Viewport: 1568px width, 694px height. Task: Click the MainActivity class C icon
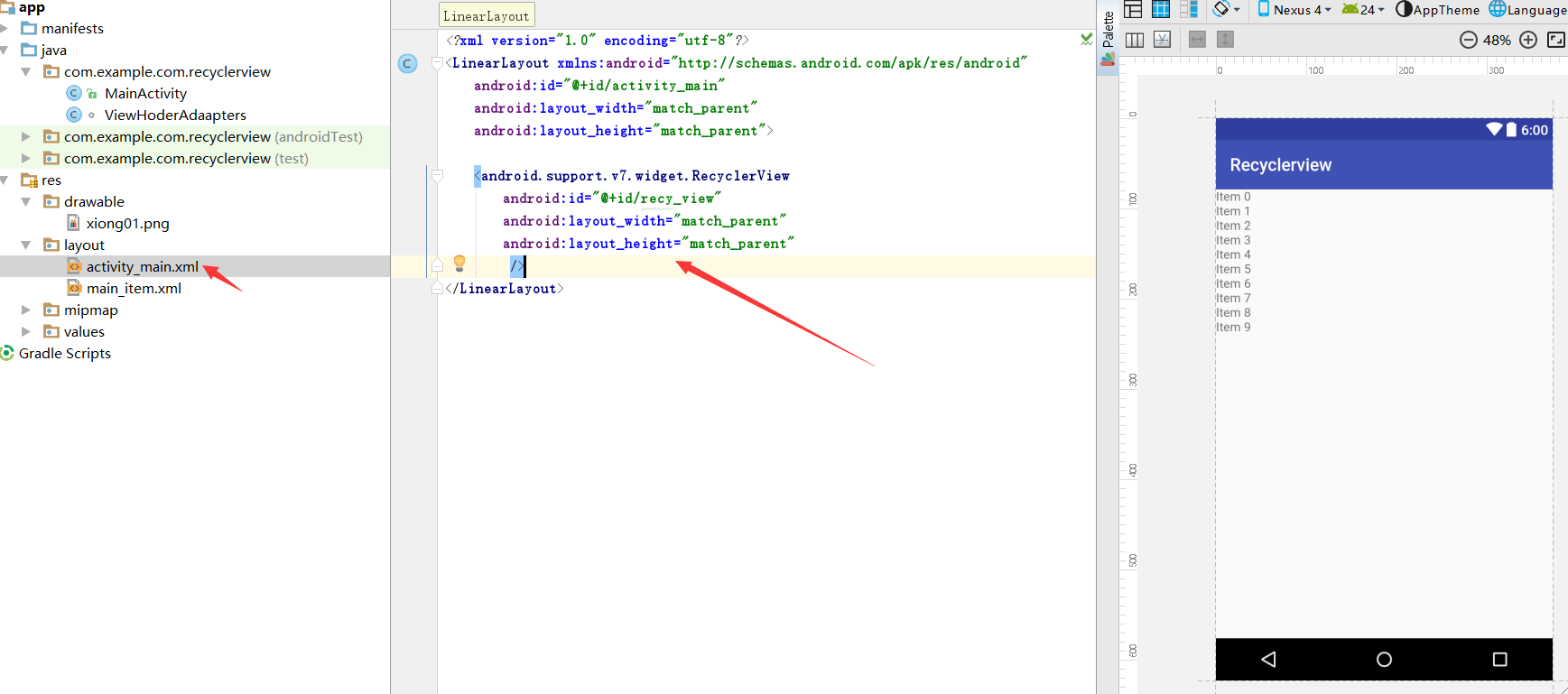coord(74,94)
